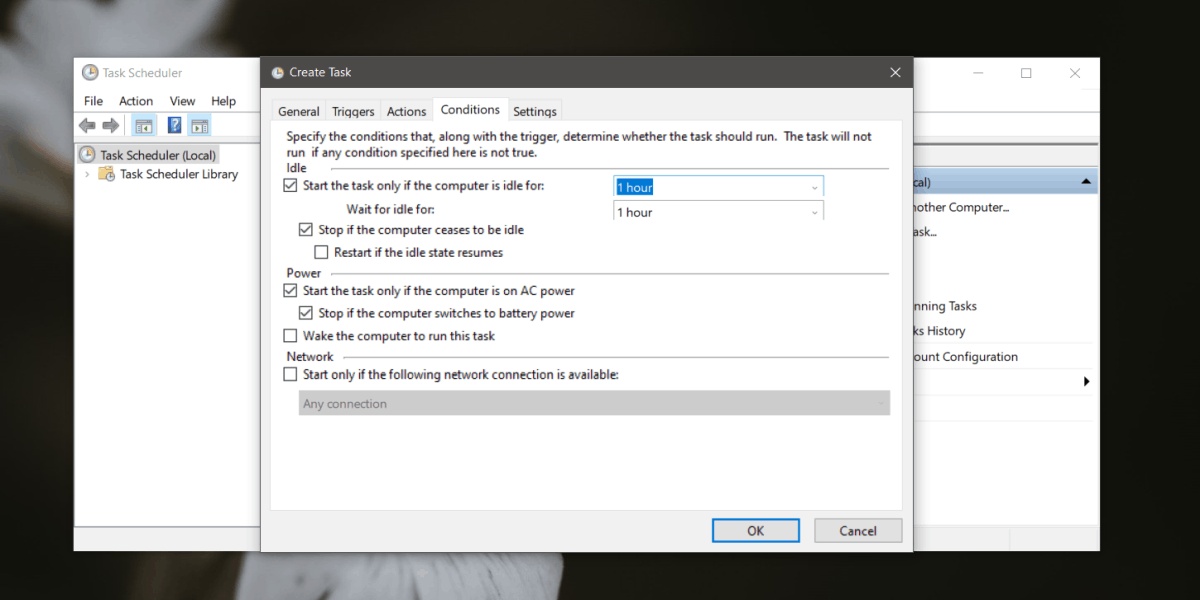Image resolution: width=1200 pixels, height=600 pixels.
Task: Select the Conditions tab
Action: (470, 110)
